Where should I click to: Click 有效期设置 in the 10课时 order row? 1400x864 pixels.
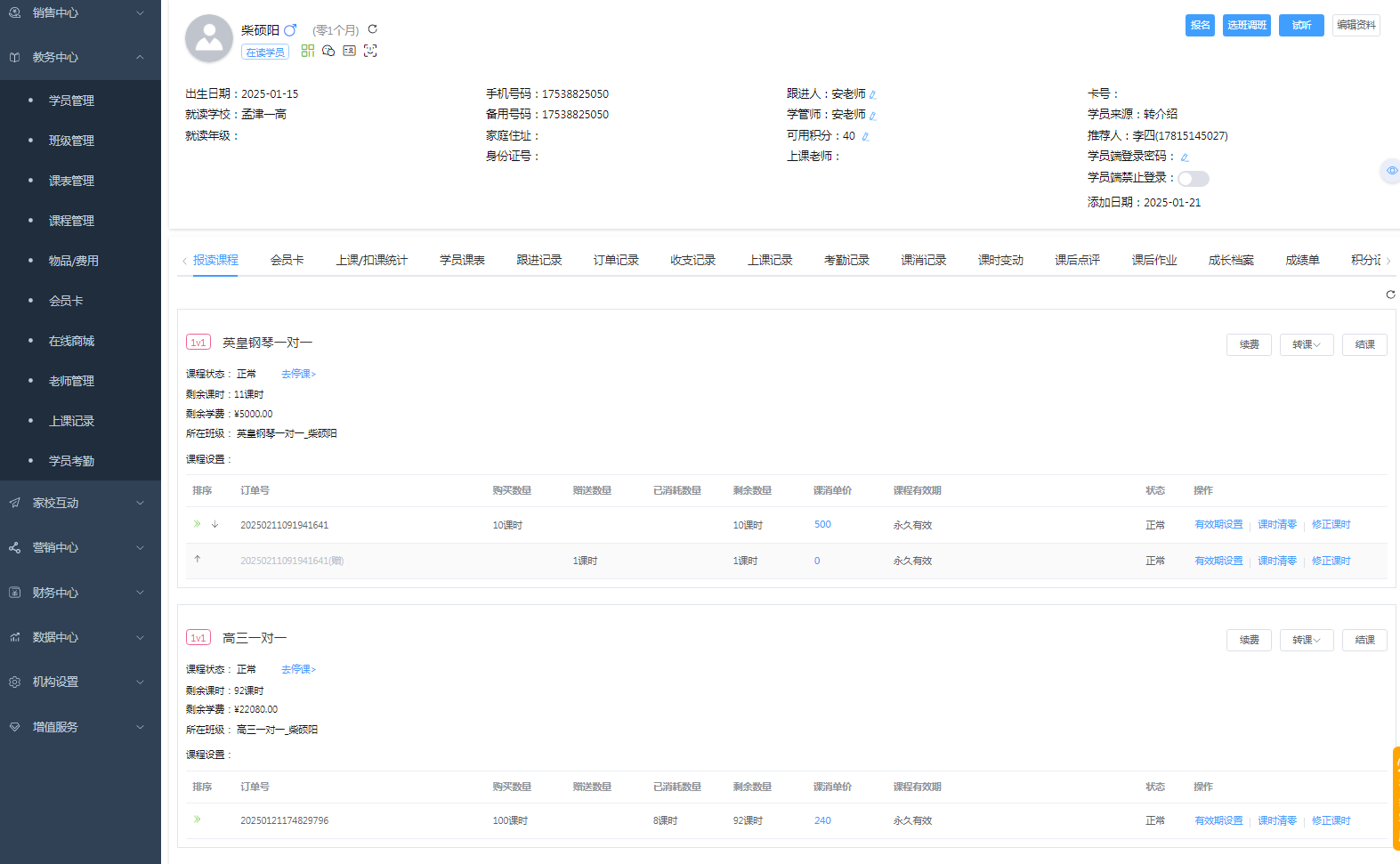pos(1218,524)
